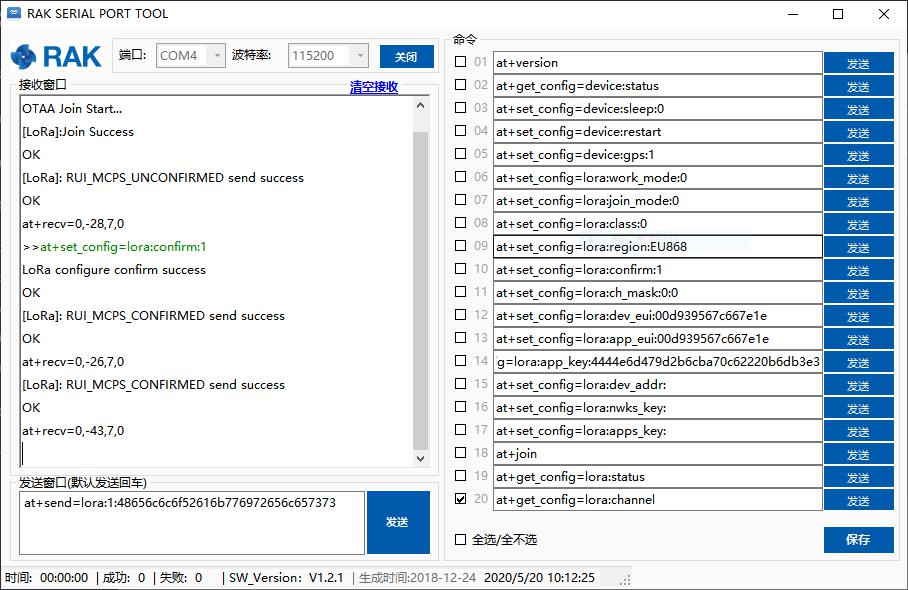Send the device:status command
The width and height of the screenshot is (908, 590).
tap(858, 86)
